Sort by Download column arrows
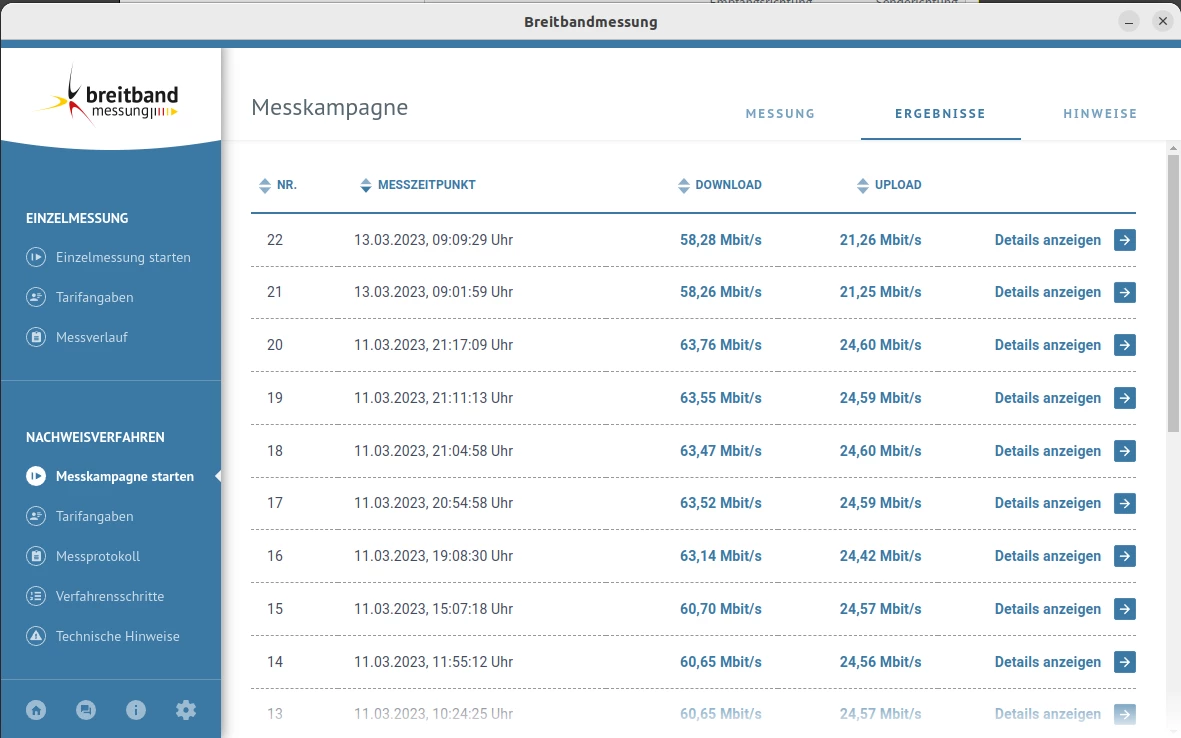 683,185
